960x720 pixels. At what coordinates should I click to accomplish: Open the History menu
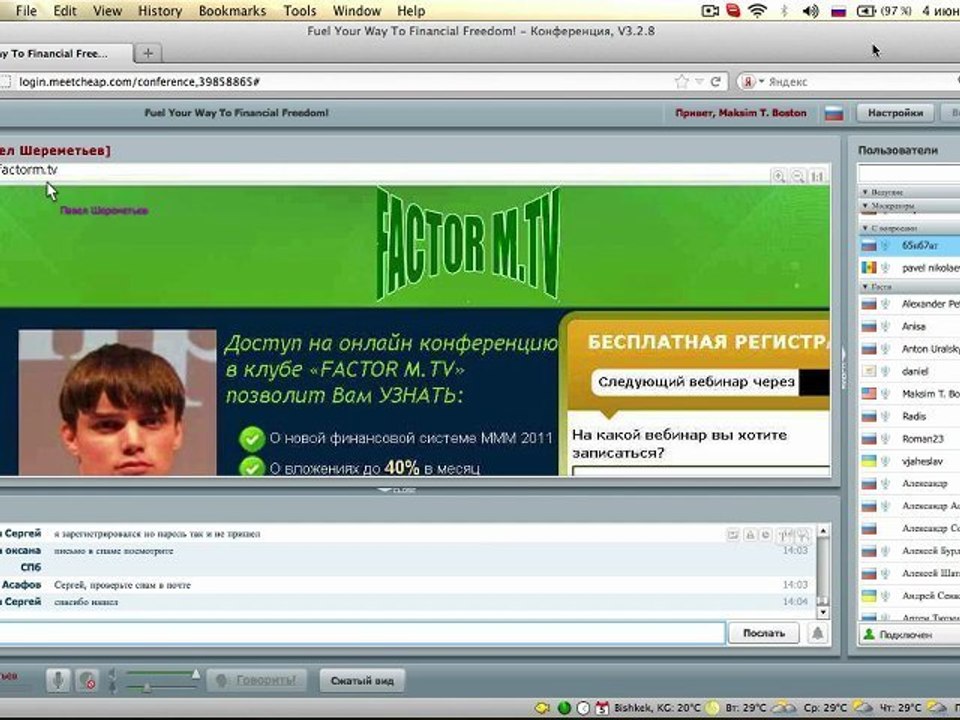click(160, 10)
